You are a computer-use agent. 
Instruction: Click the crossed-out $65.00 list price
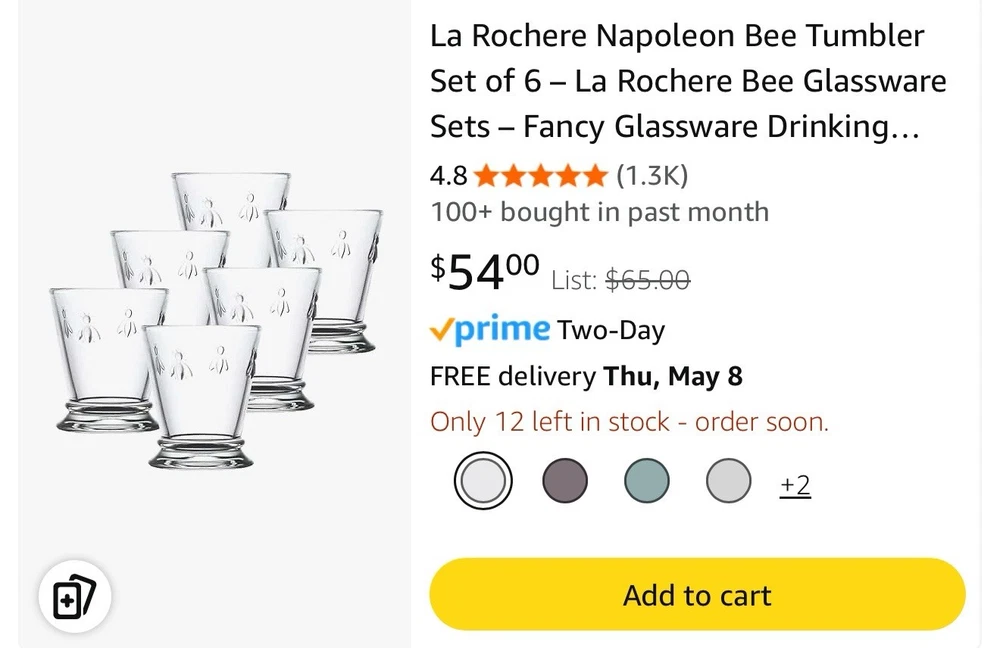648,280
